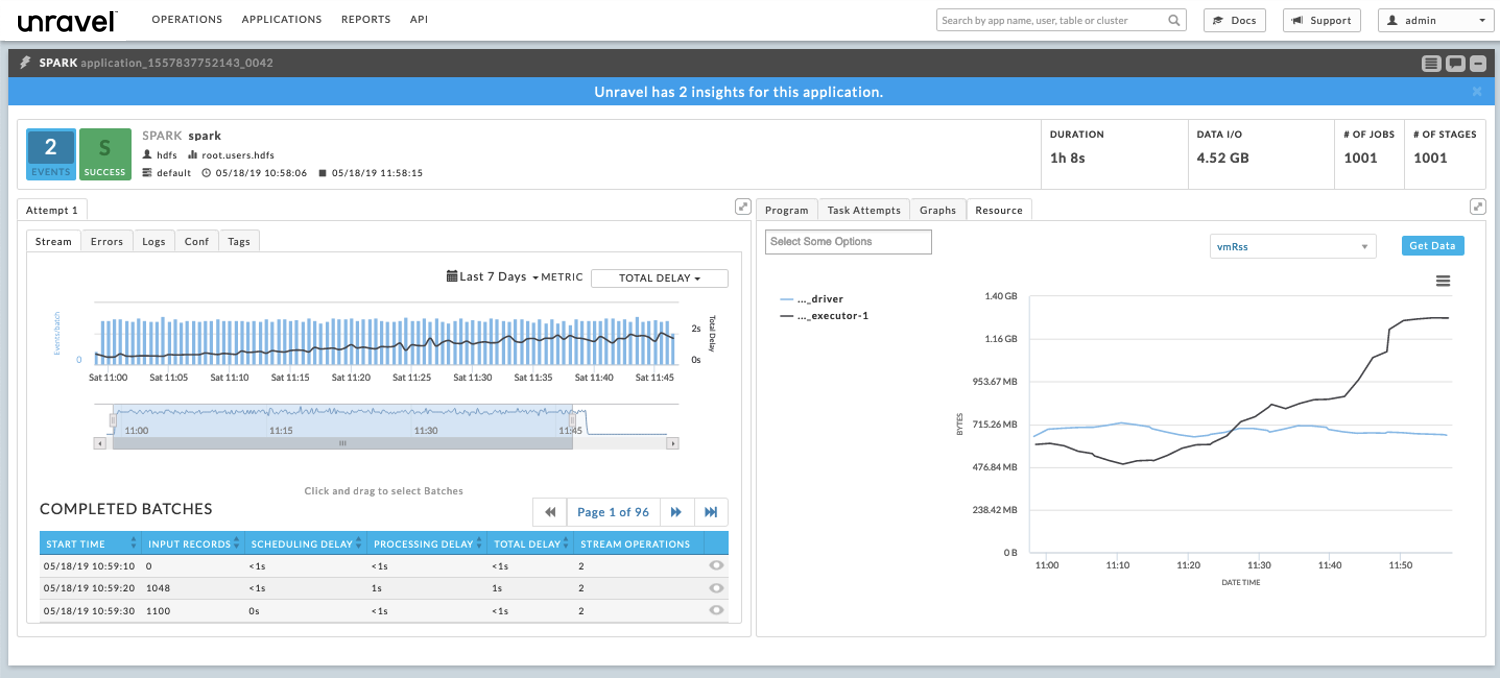
Task: Expand the admin user menu
Action: pos(1435,20)
